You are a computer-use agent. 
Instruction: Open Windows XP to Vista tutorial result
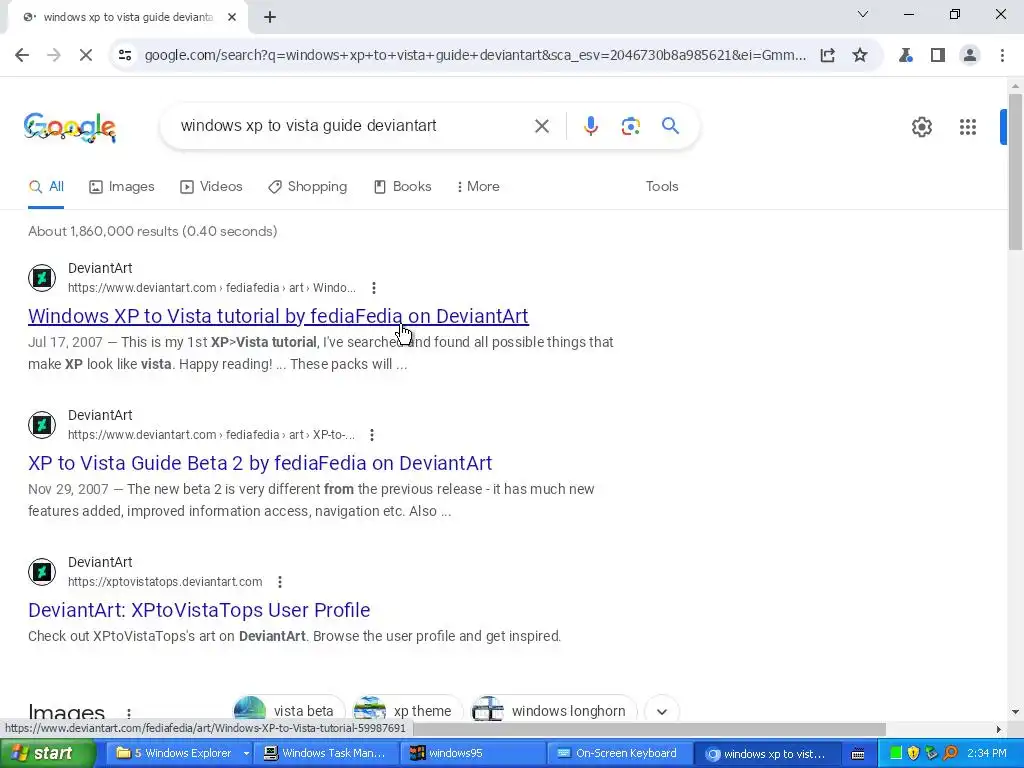278,316
